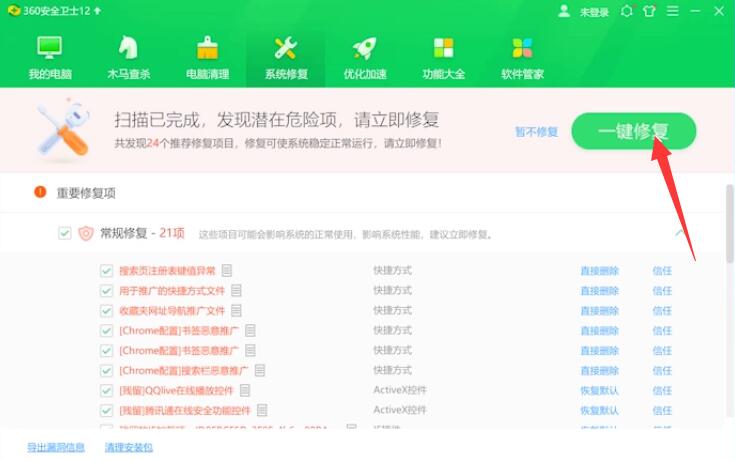Switch to 电脑清理 tab
The height and width of the screenshot is (461, 735).
(x=207, y=57)
